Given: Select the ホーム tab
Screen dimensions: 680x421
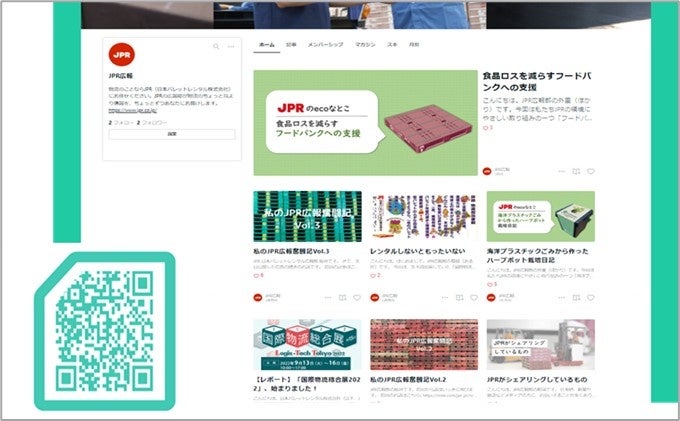Looking at the screenshot, I should point(267,45).
